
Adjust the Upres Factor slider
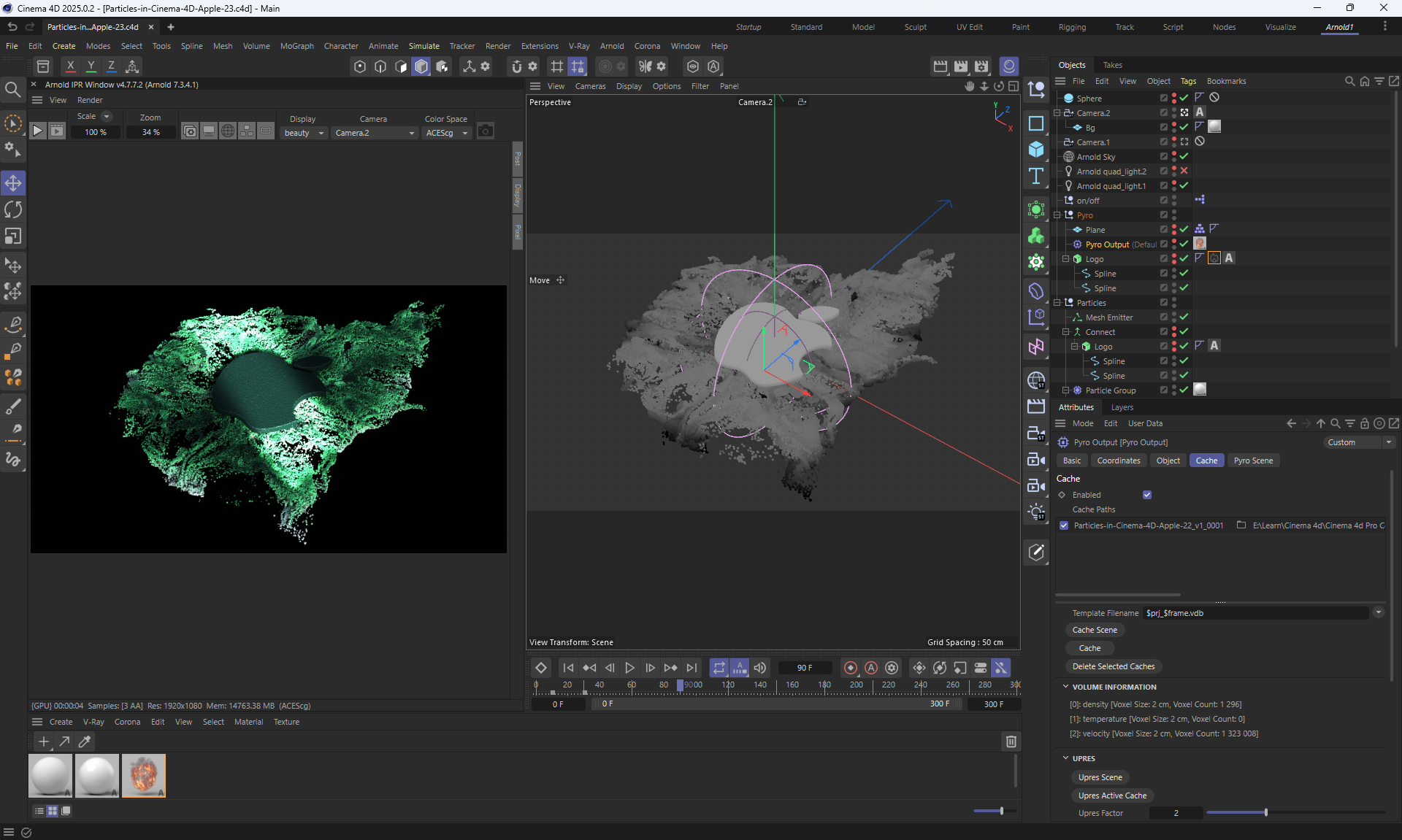click(x=1265, y=812)
